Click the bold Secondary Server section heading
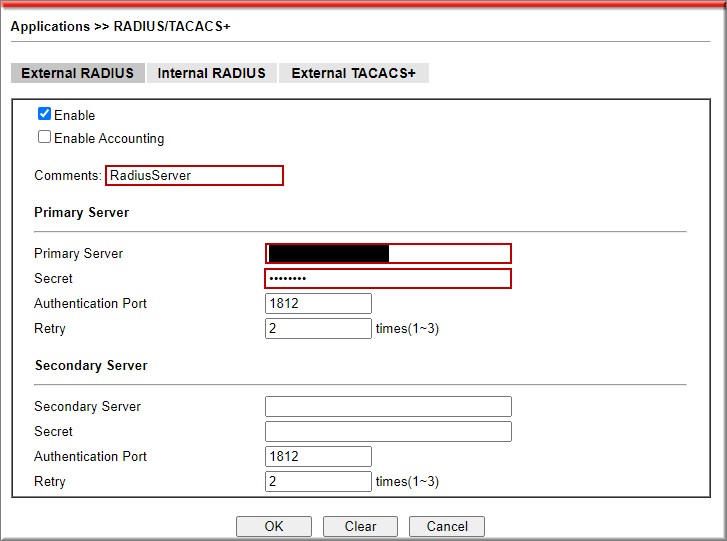 91,365
